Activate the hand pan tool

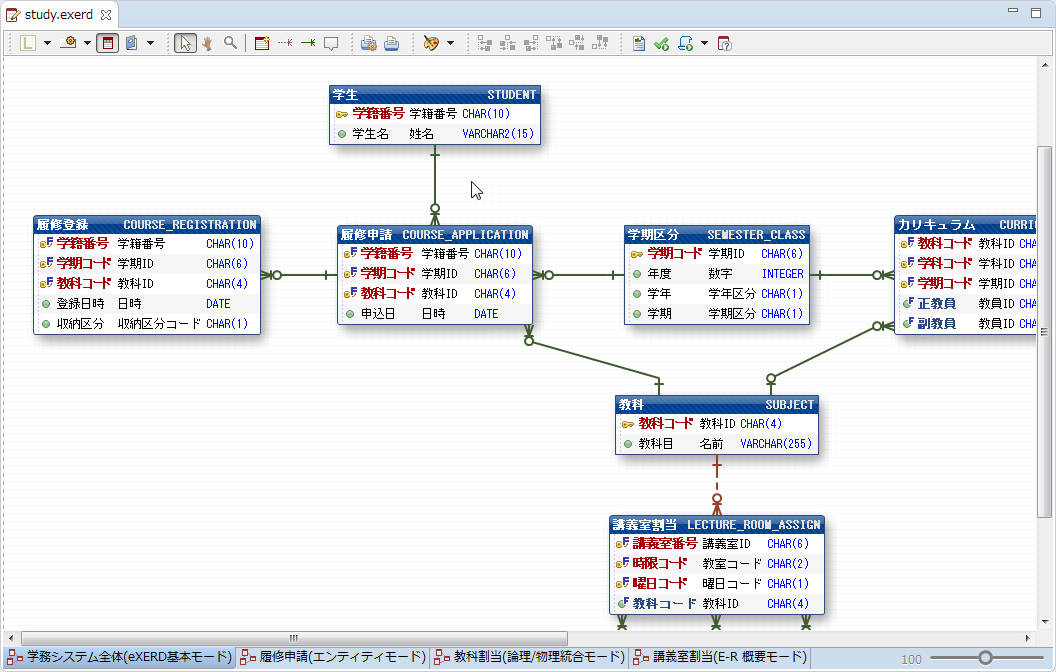pos(207,43)
